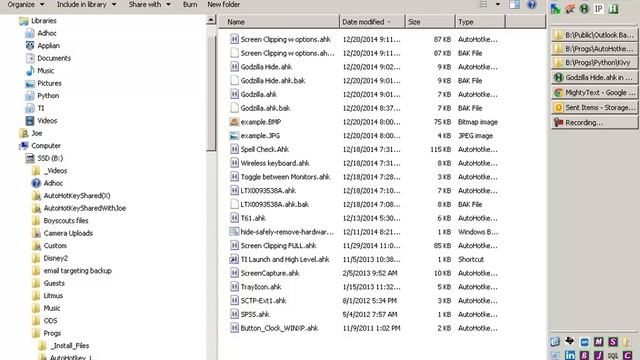This screenshot has height=360, width=640.
Task: Switch to B:\Progs\AutoHotke... window
Action: (x=594, y=49)
